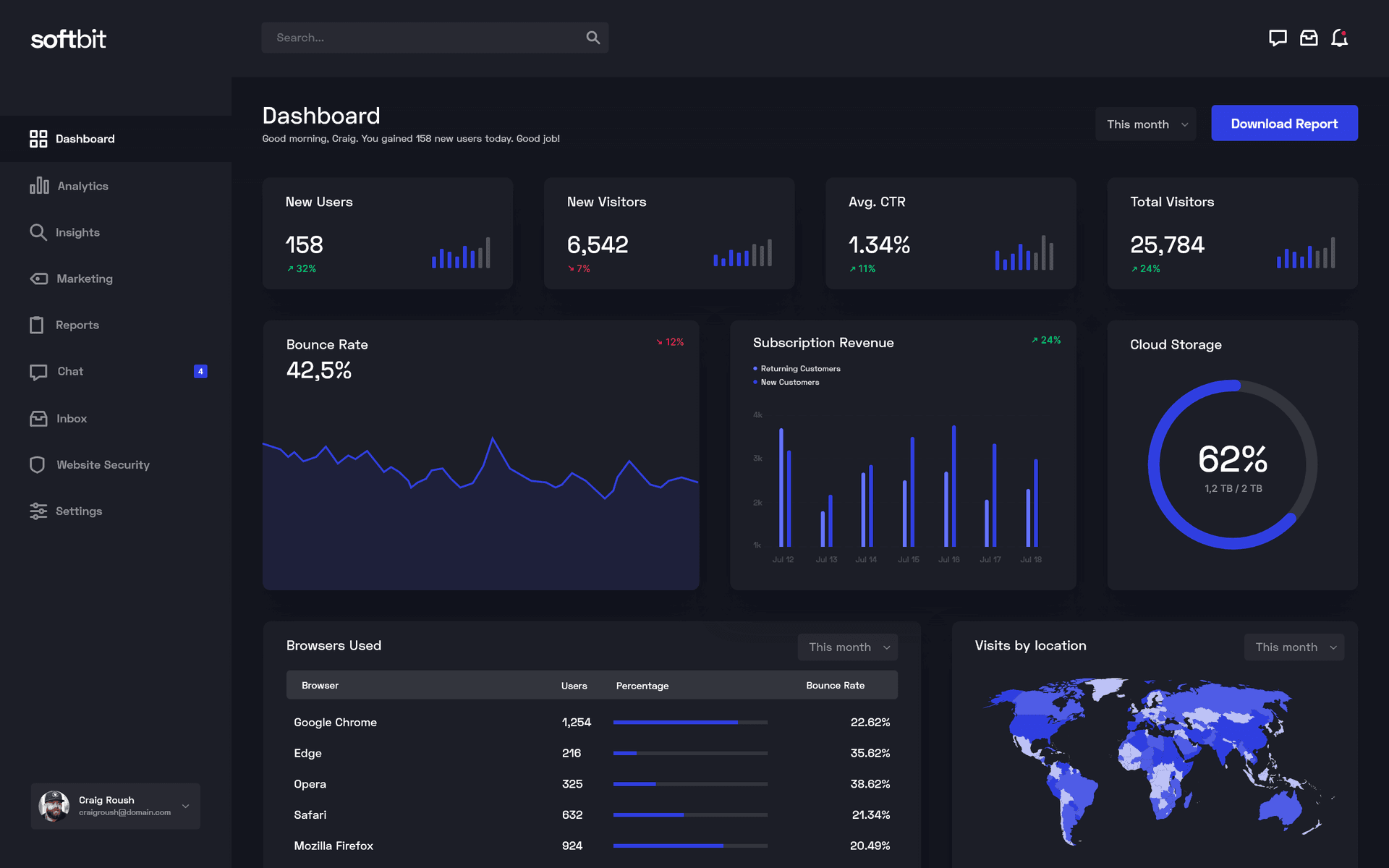Expand the This month filter near Download Report
This screenshot has width=1389, height=868.
point(1145,124)
